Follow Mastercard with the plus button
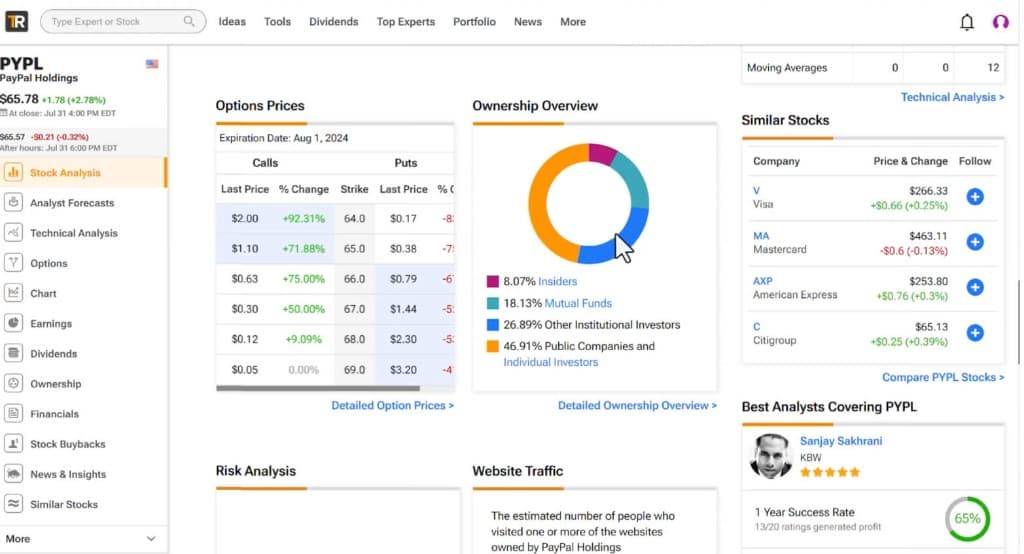The height and width of the screenshot is (554, 1024). tap(975, 242)
